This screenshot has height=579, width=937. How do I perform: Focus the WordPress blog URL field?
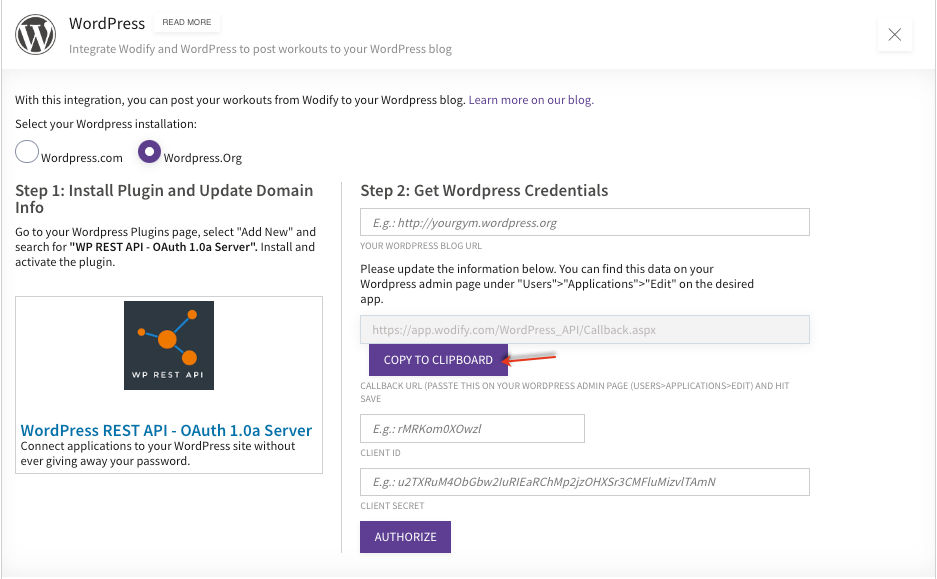click(x=584, y=222)
